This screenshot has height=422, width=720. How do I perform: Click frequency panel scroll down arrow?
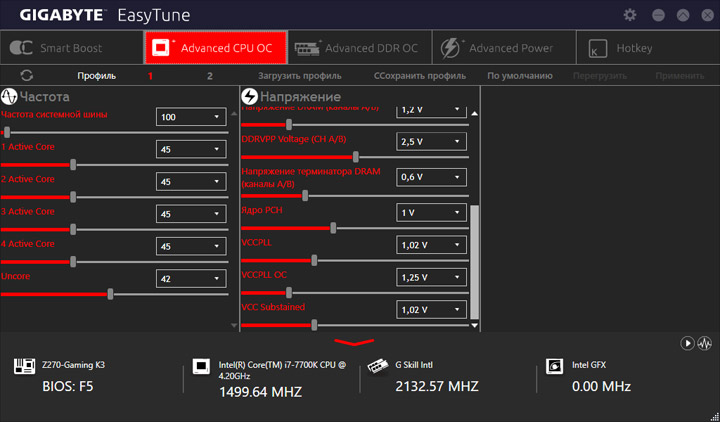pos(234,325)
